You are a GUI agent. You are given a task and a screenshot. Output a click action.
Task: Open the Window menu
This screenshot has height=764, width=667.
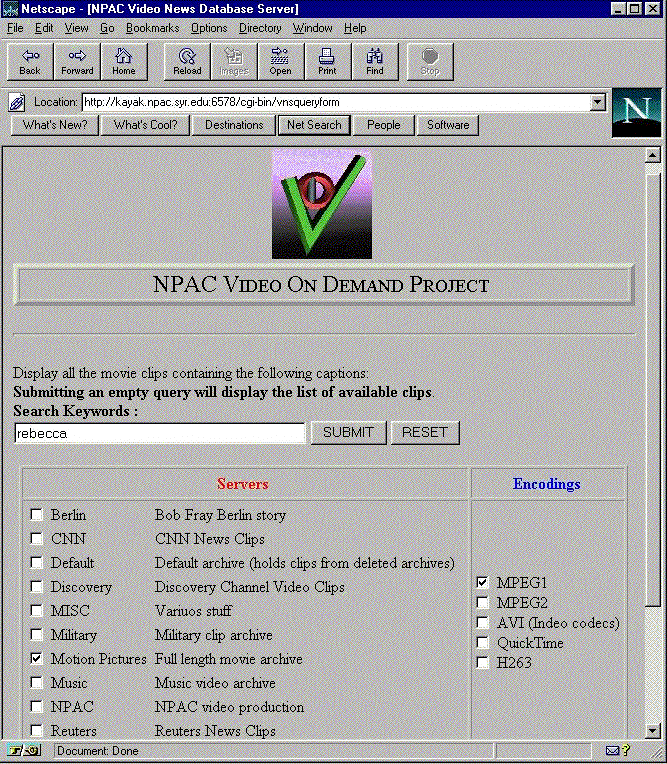pyautogui.click(x=312, y=28)
